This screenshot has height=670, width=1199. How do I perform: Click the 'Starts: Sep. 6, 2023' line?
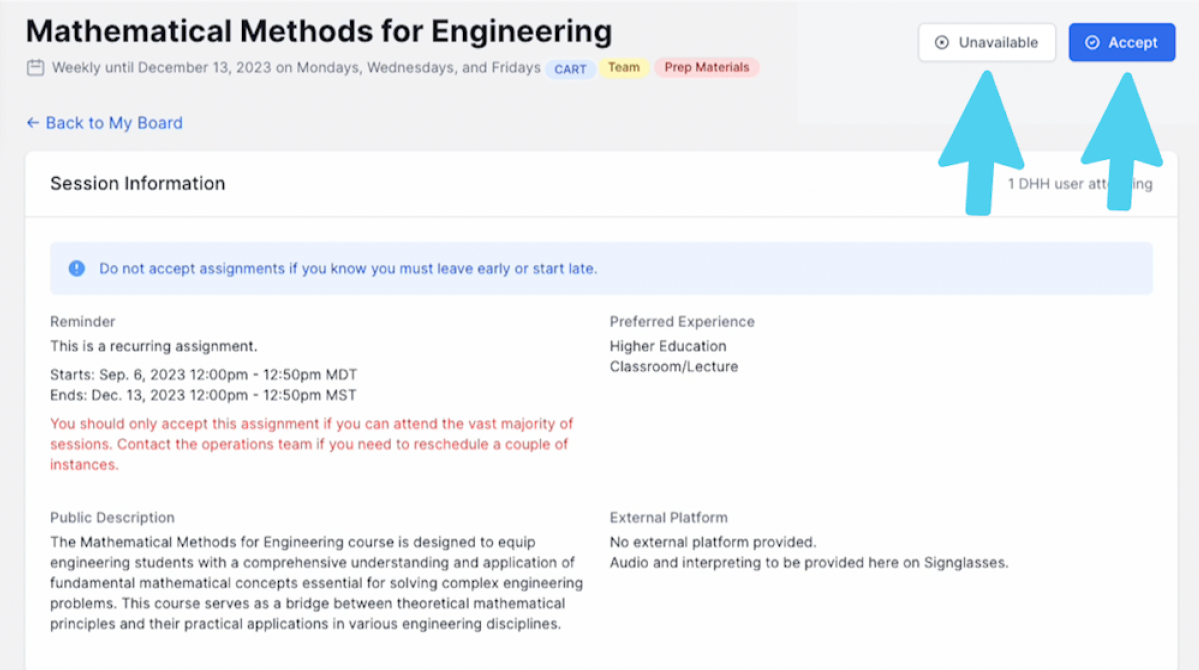[x=203, y=375]
